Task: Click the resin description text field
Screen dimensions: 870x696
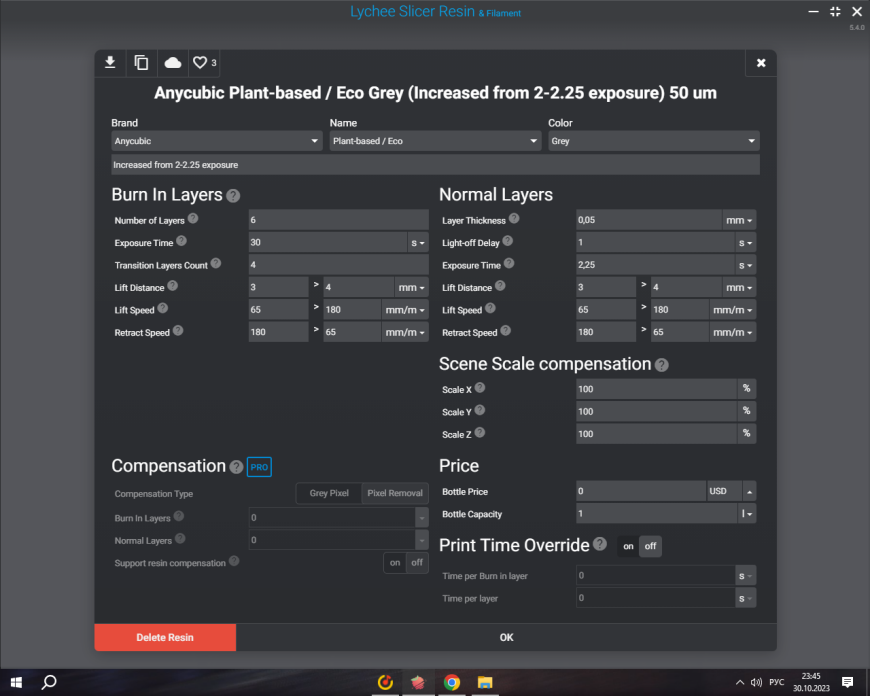Action: click(436, 165)
